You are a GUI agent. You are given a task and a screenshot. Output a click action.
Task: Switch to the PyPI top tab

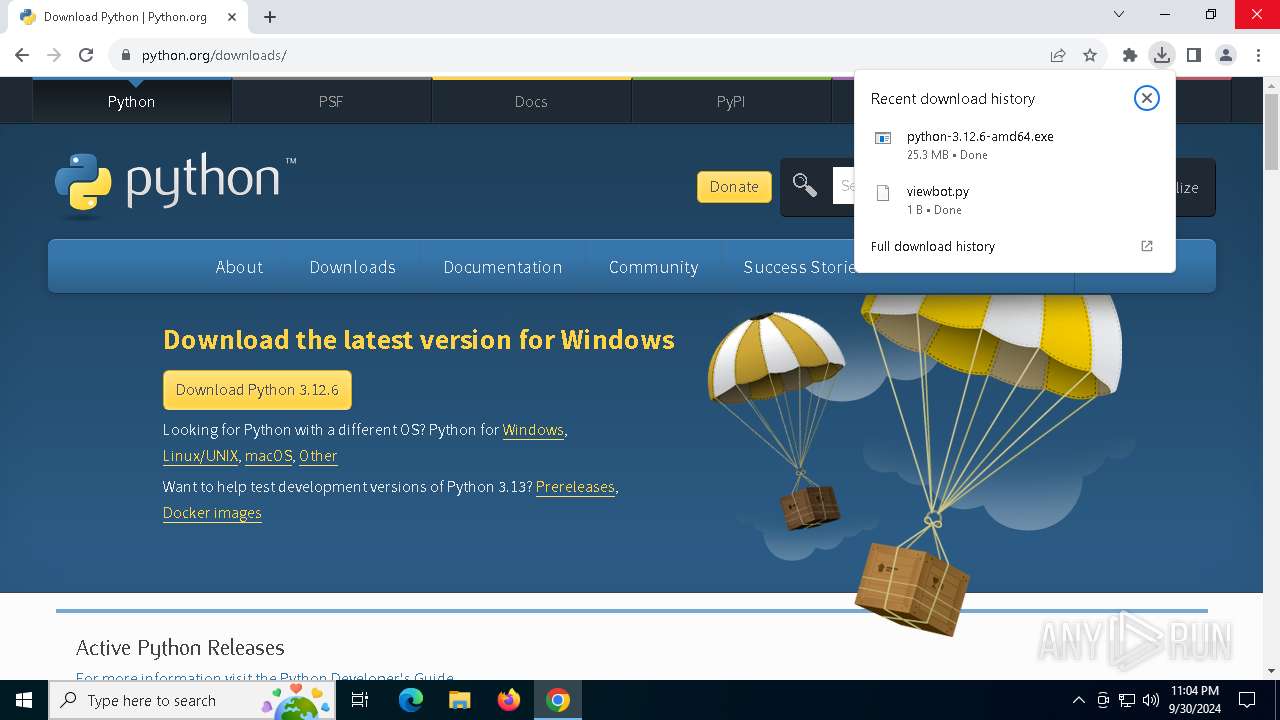(x=731, y=101)
